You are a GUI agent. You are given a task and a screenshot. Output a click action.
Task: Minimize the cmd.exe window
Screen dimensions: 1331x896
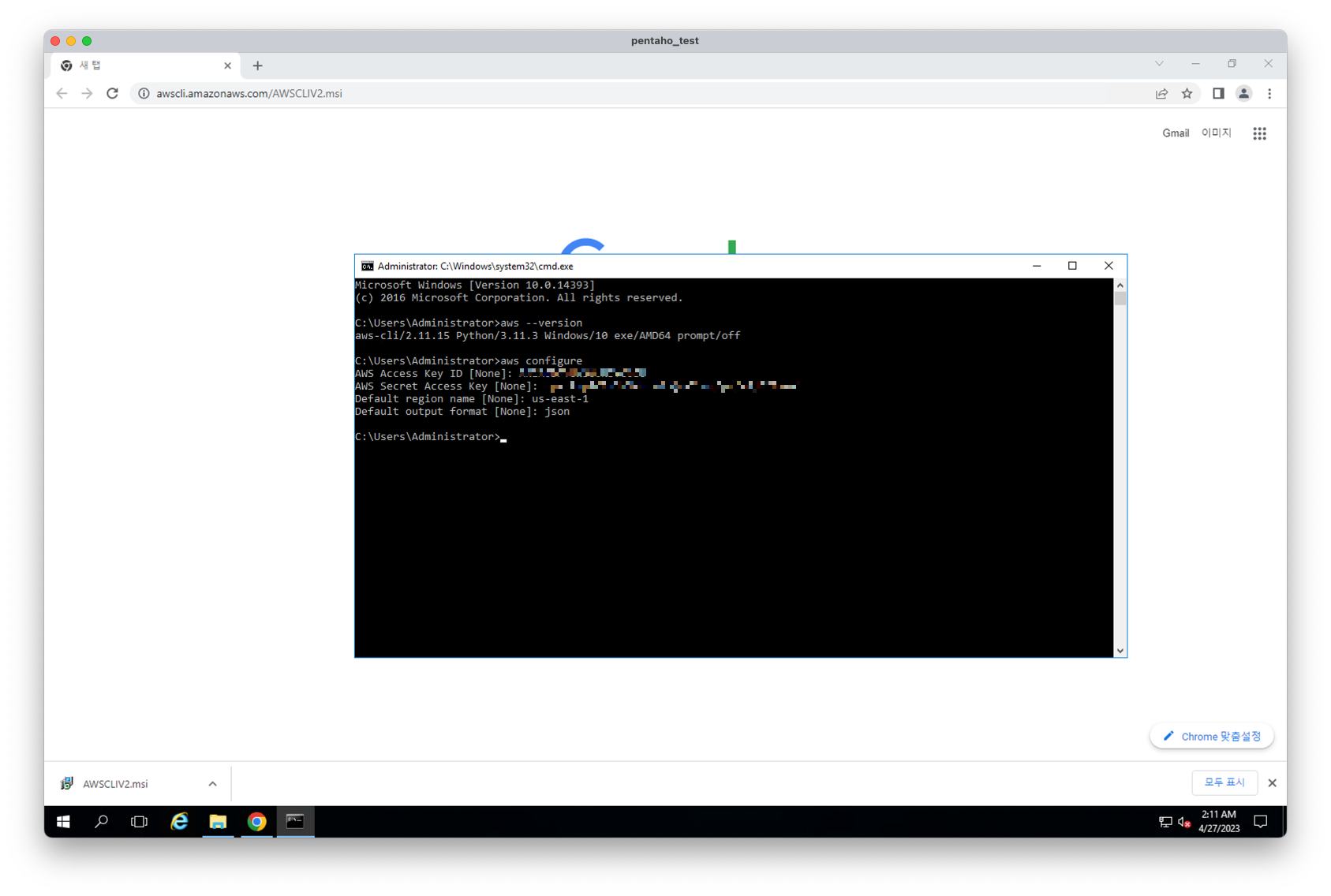[1037, 267]
